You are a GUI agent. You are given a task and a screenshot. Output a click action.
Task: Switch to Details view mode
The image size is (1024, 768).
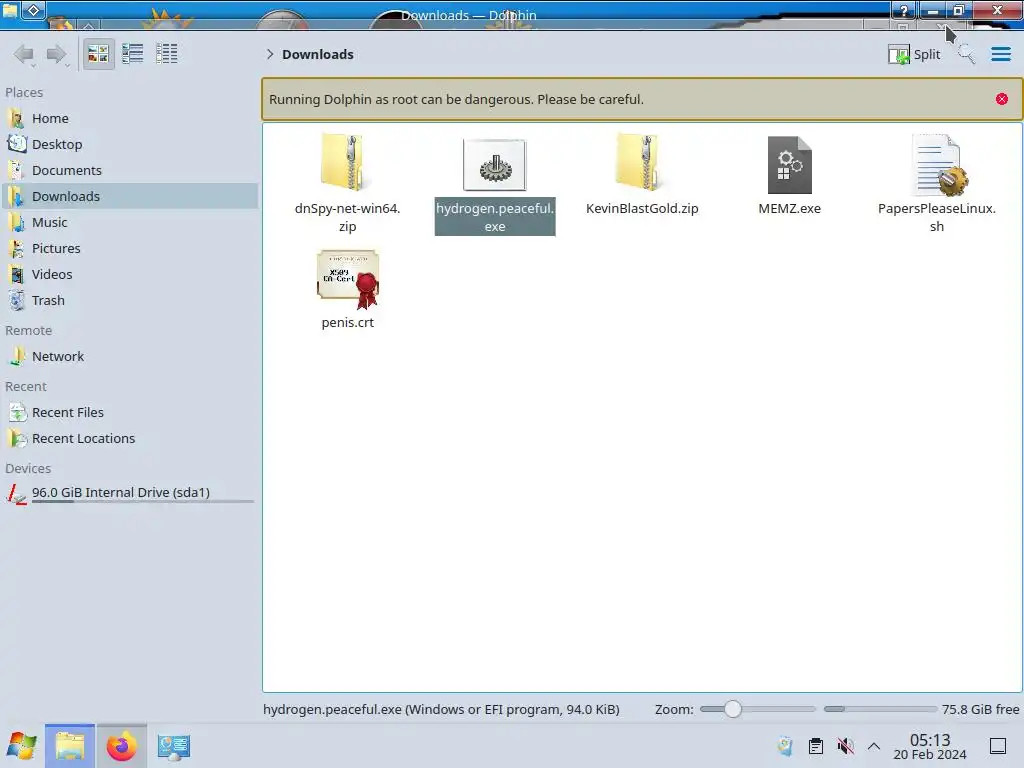(167, 54)
